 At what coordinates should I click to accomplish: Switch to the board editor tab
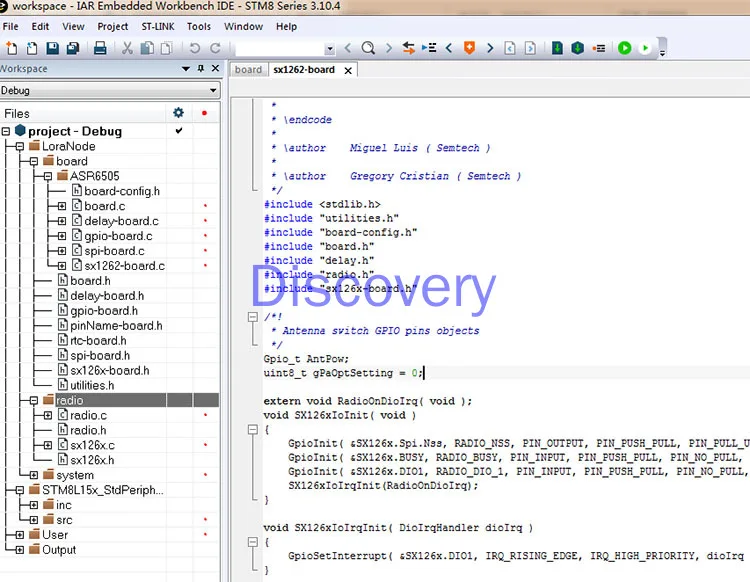point(248,70)
